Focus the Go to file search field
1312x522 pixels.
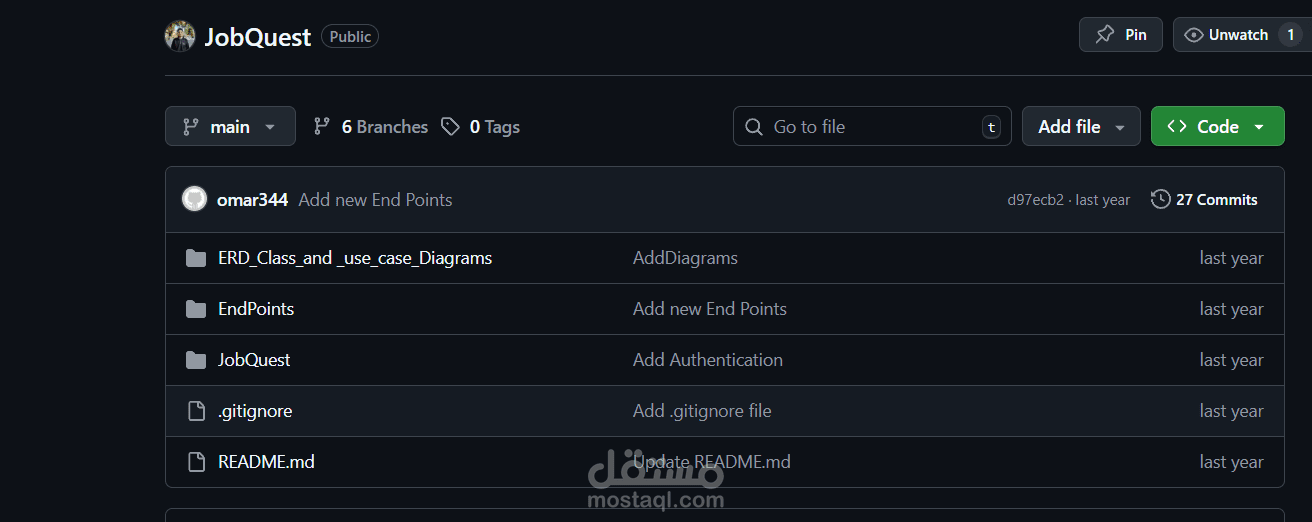pos(870,126)
